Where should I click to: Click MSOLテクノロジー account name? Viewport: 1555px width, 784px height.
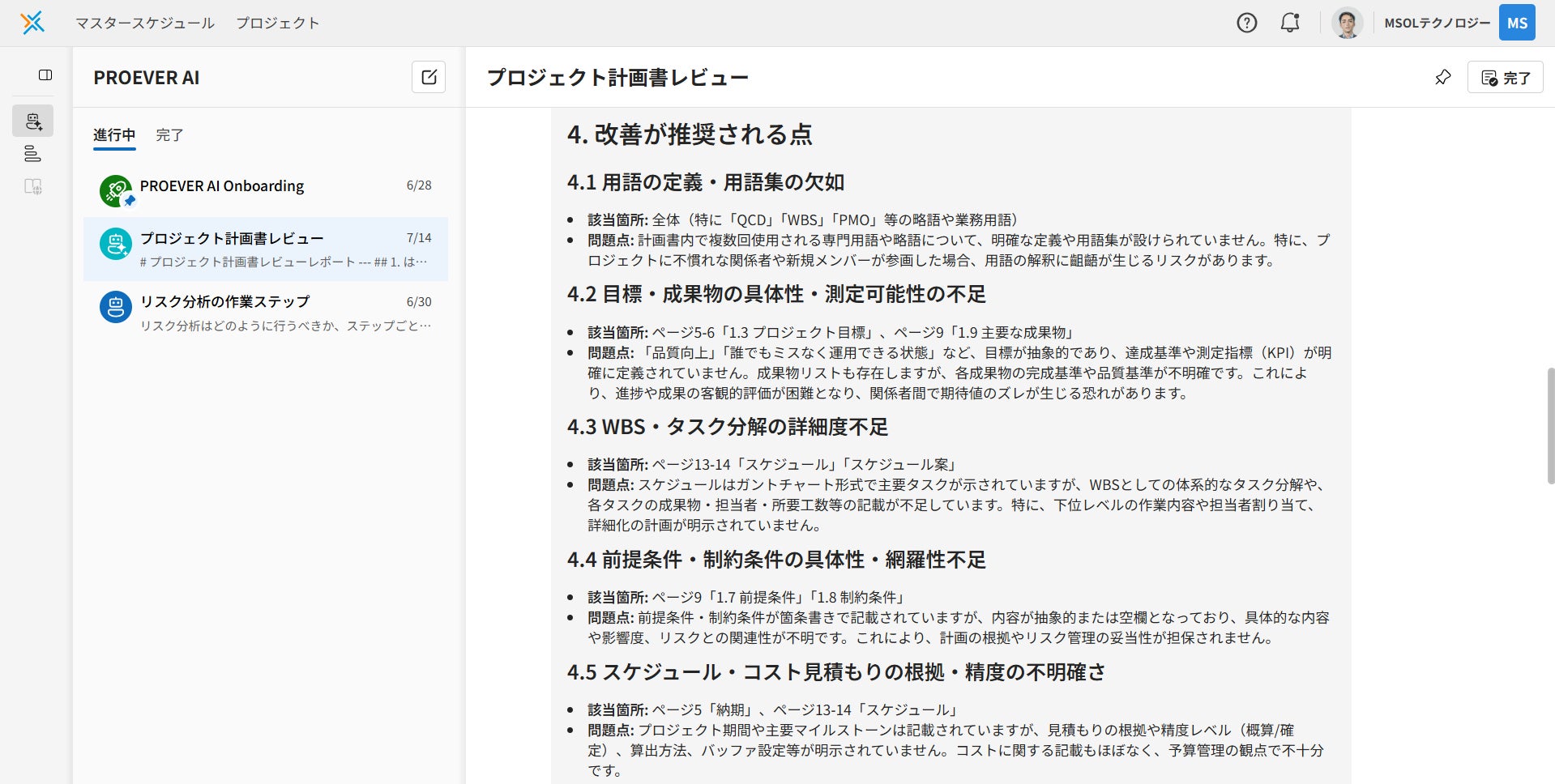tap(1437, 23)
